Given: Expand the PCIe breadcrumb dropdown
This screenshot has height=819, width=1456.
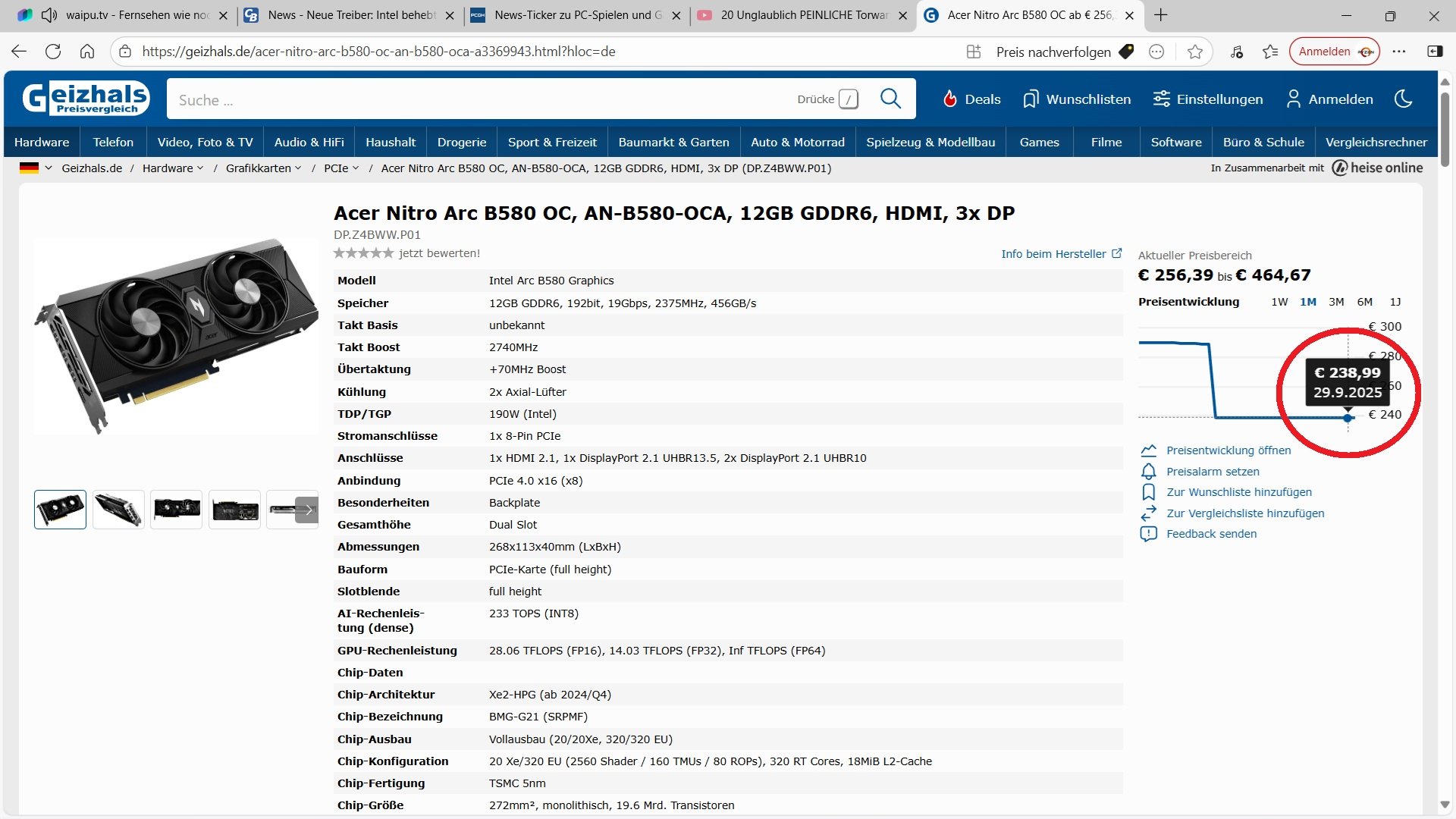Looking at the screenshot, I should click(356, 168).
